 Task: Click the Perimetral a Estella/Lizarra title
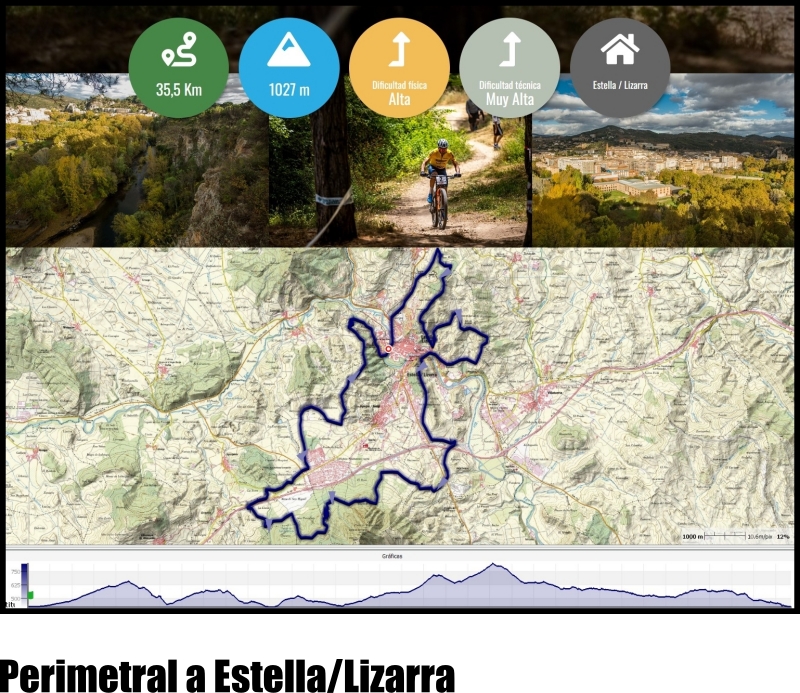pyautogui.click(x=227, y=675)
